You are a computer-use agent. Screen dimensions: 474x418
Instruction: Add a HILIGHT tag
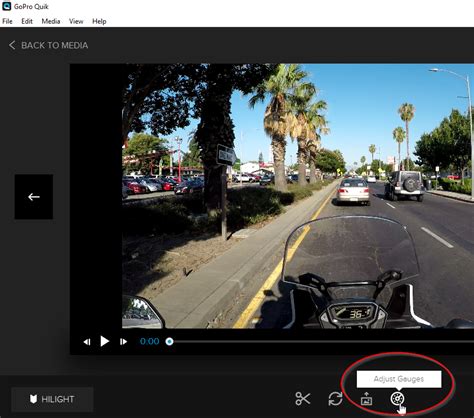click(x=52, y=399)
